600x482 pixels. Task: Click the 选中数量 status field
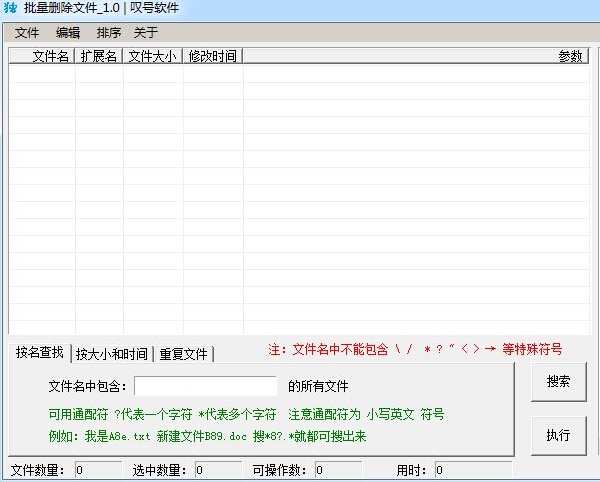[x=218, y=470]
